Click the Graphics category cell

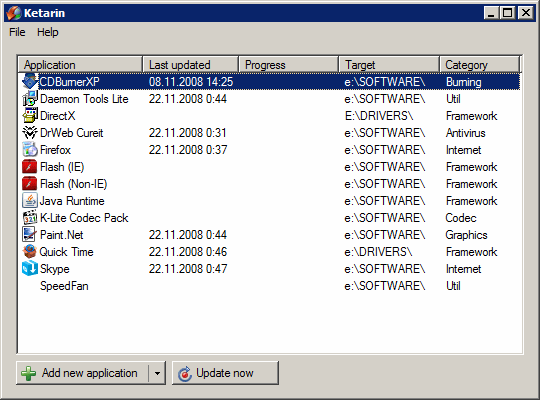point(466,235)
